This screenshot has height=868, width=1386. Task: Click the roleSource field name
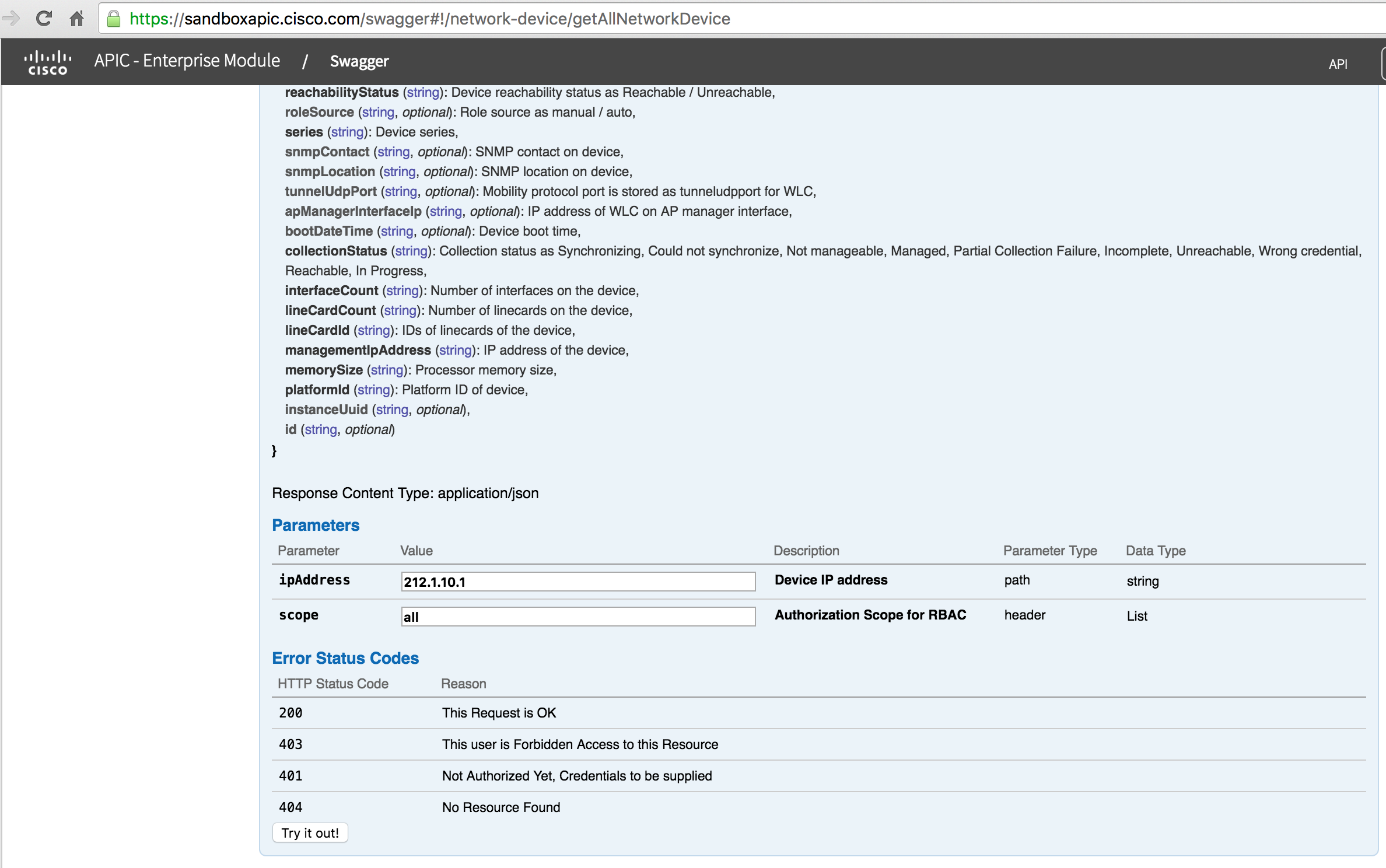320,112
